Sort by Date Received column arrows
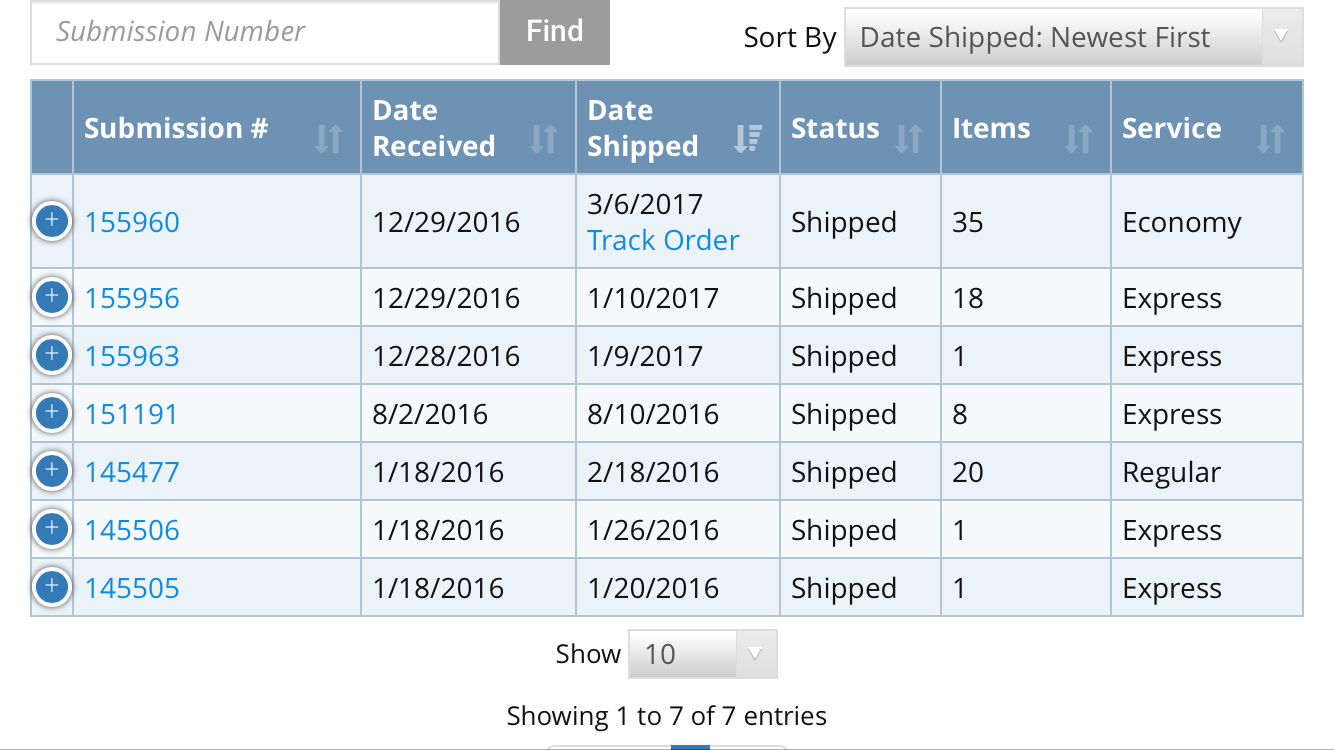1334x750 pixels. pyautogui.click(x=543, y=138)
